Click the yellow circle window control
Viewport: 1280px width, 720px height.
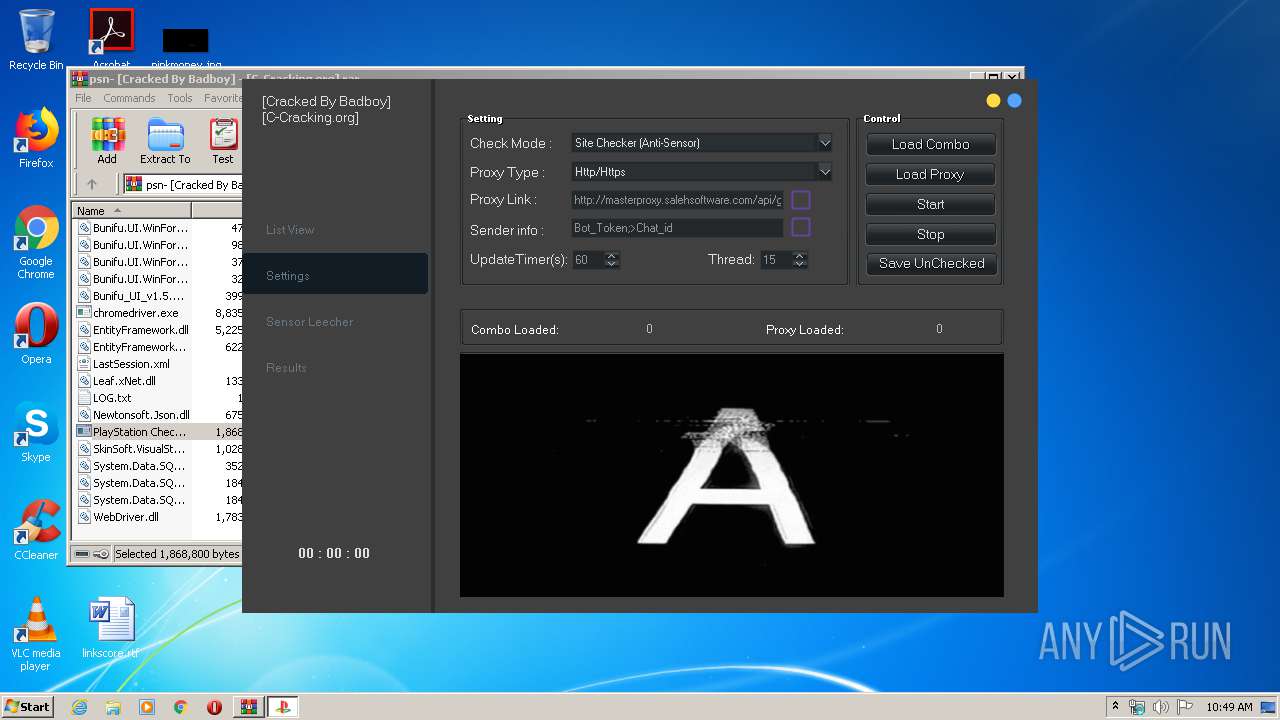point(993,100)
